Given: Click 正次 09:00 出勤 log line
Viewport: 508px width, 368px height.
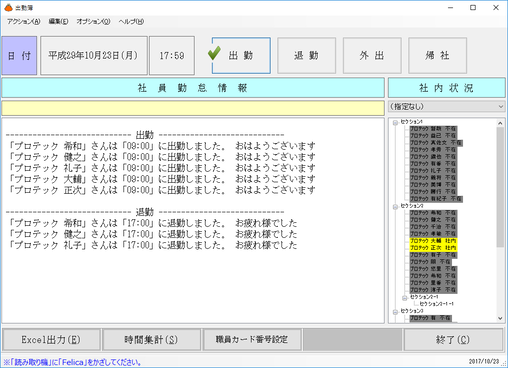Looking at the screenshot, I should point(161,190).
